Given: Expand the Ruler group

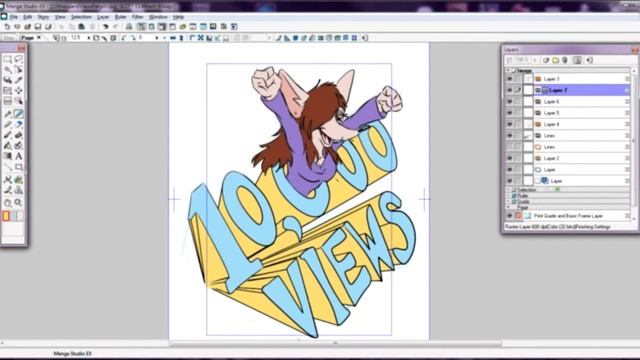Looking at the screenshot, I should pyautogui.click(x=508, y=196).
